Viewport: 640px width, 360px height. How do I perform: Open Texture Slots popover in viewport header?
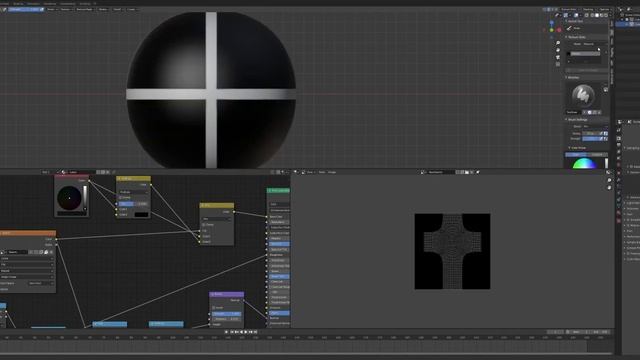pos(569,9)
